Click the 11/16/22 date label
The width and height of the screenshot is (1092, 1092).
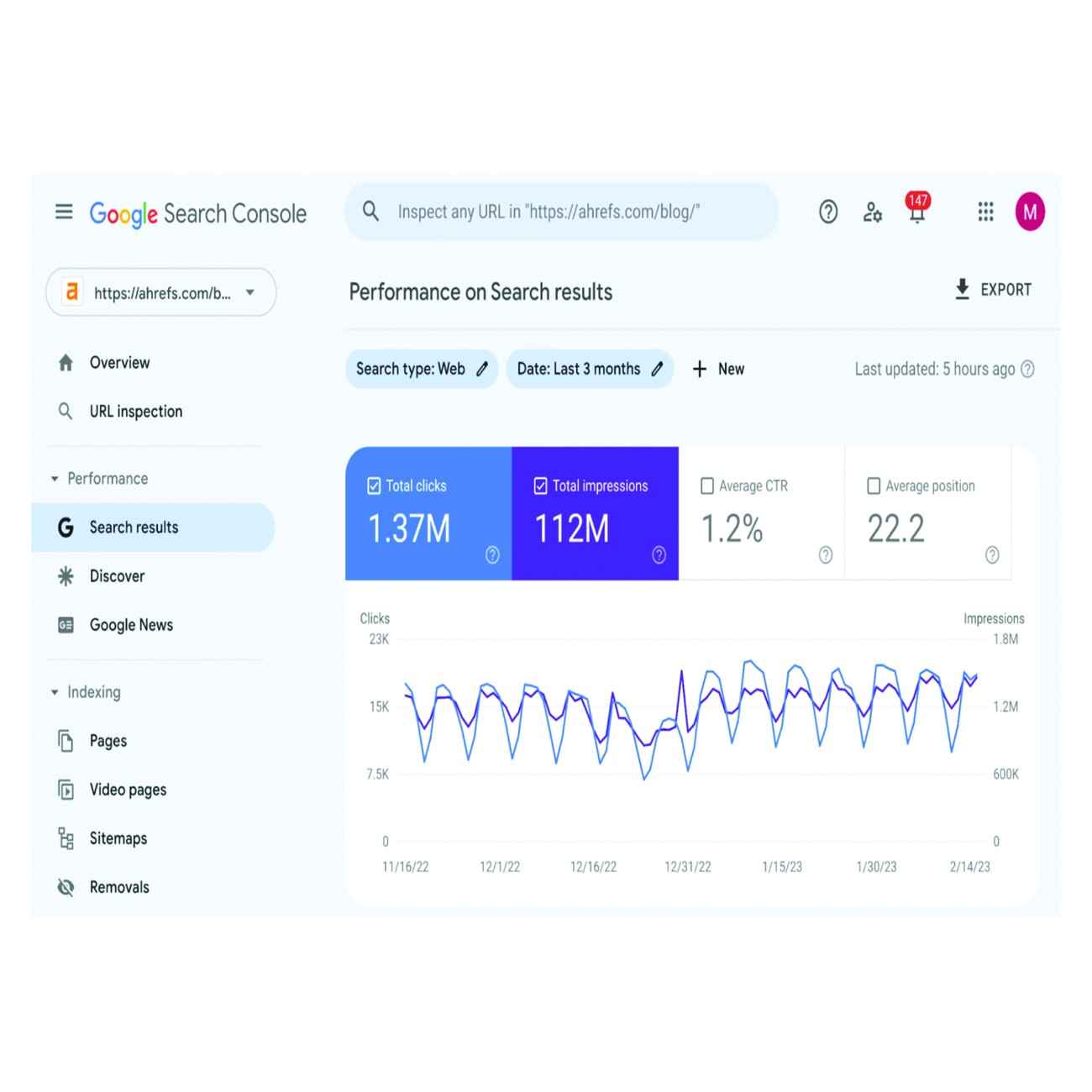406,866
